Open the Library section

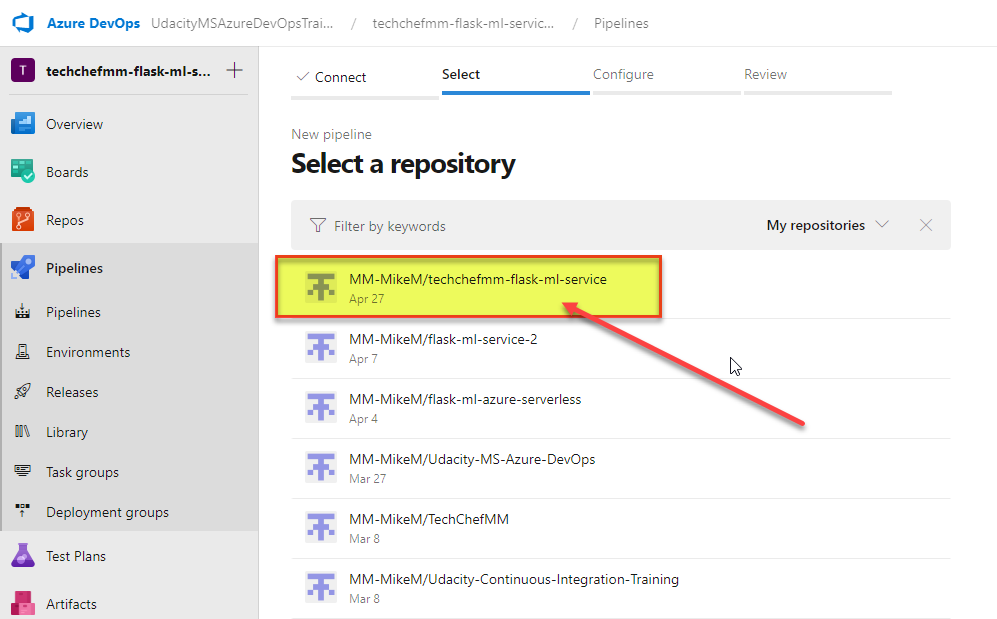coord(67,431)
